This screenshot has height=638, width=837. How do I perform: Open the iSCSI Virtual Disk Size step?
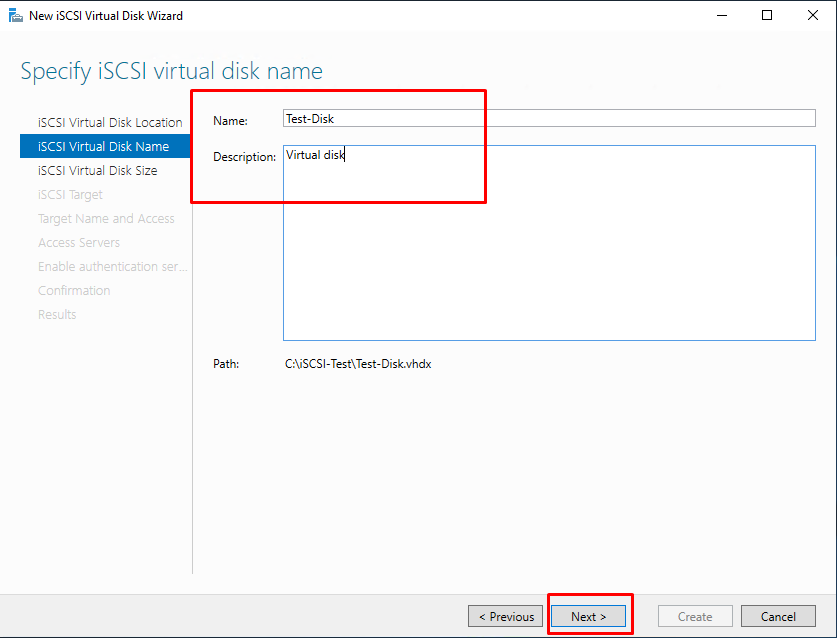(98, 170)
